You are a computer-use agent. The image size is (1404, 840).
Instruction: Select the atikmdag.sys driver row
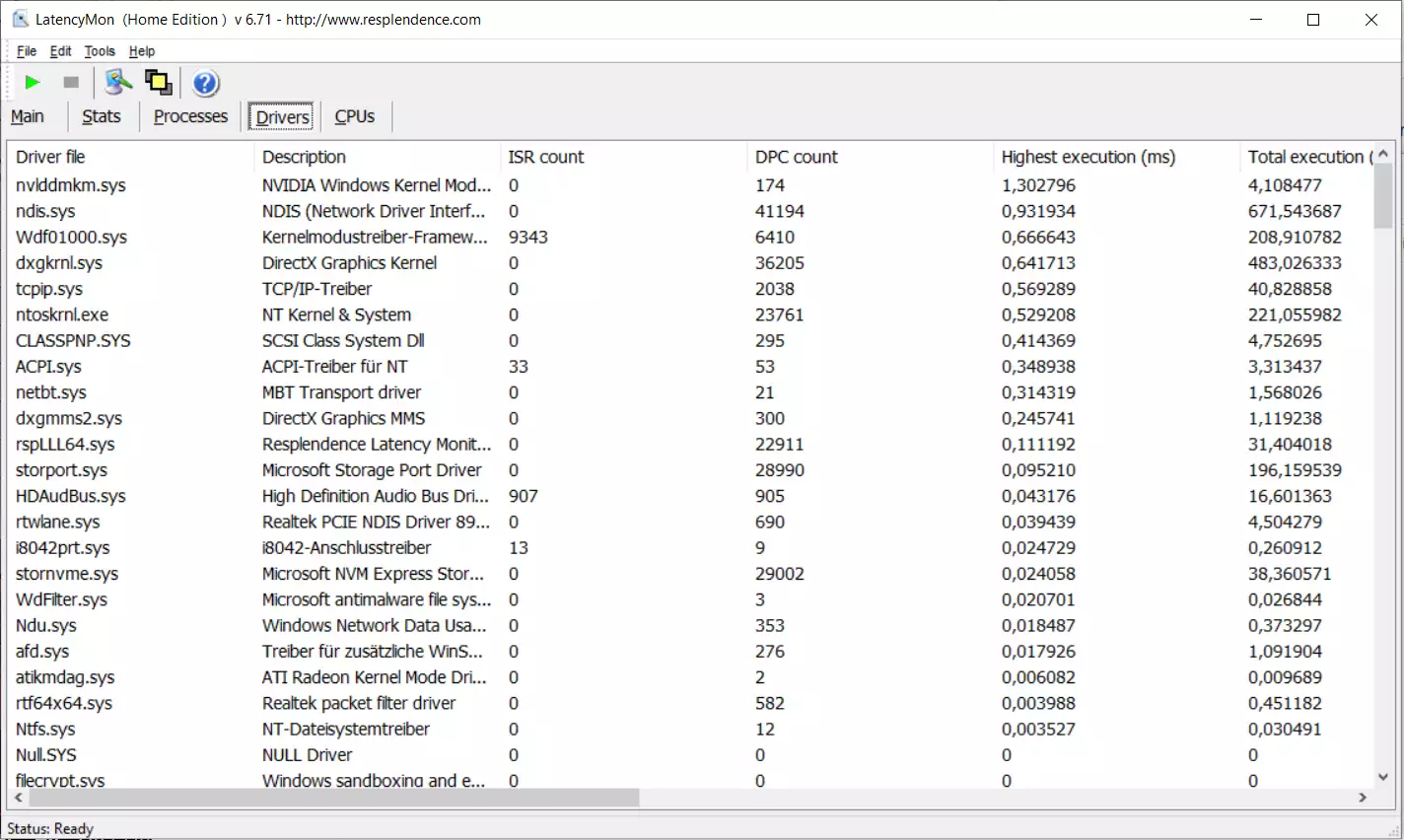(690, 677)
